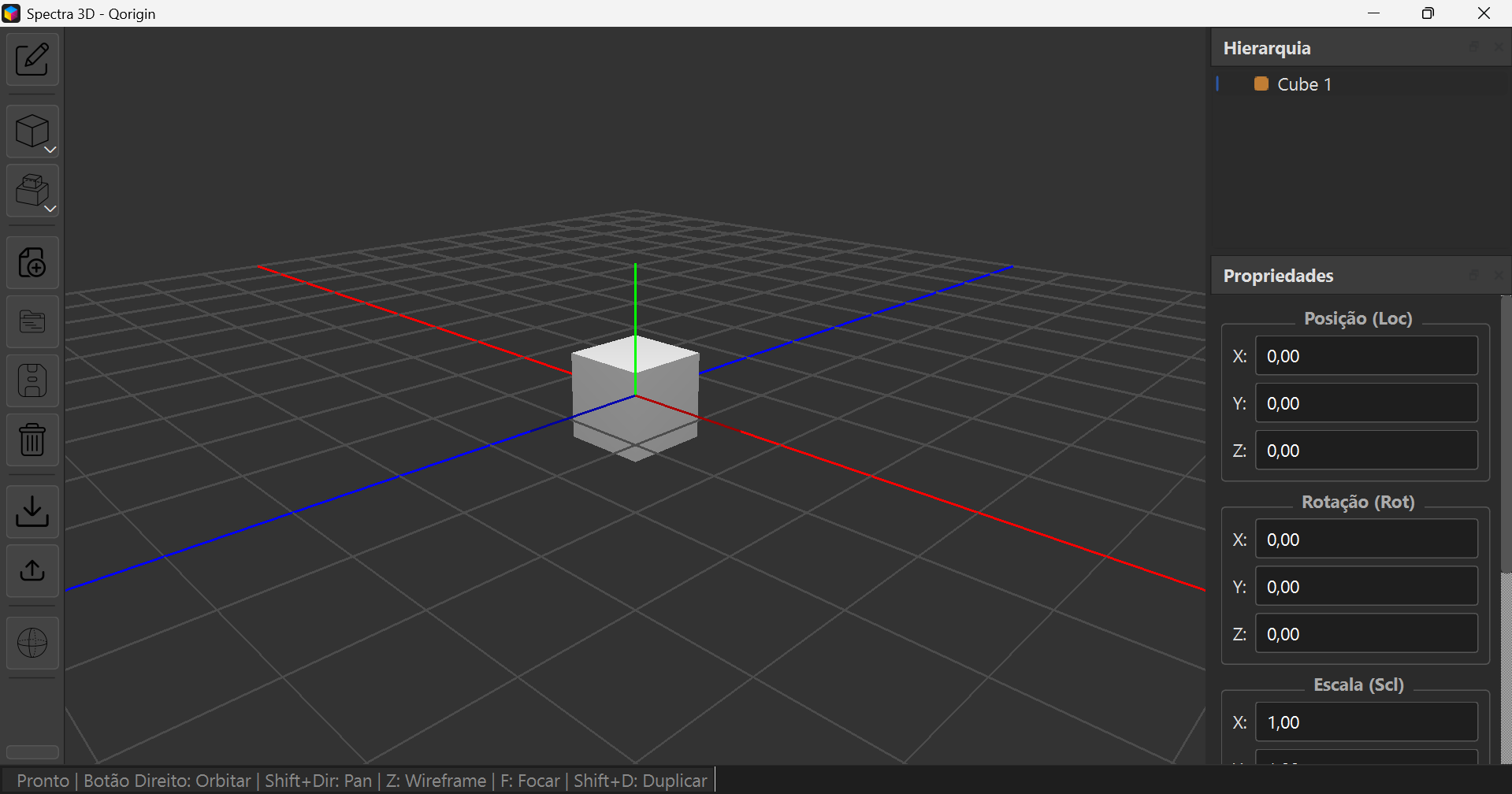Select the sphere/globe tool at the bottom

(32, 642)
